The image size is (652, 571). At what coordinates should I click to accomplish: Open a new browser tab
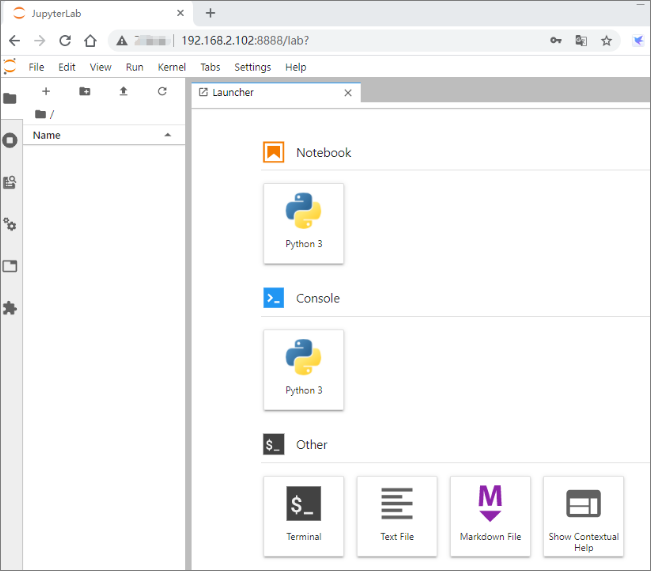(x=210, y=13)
